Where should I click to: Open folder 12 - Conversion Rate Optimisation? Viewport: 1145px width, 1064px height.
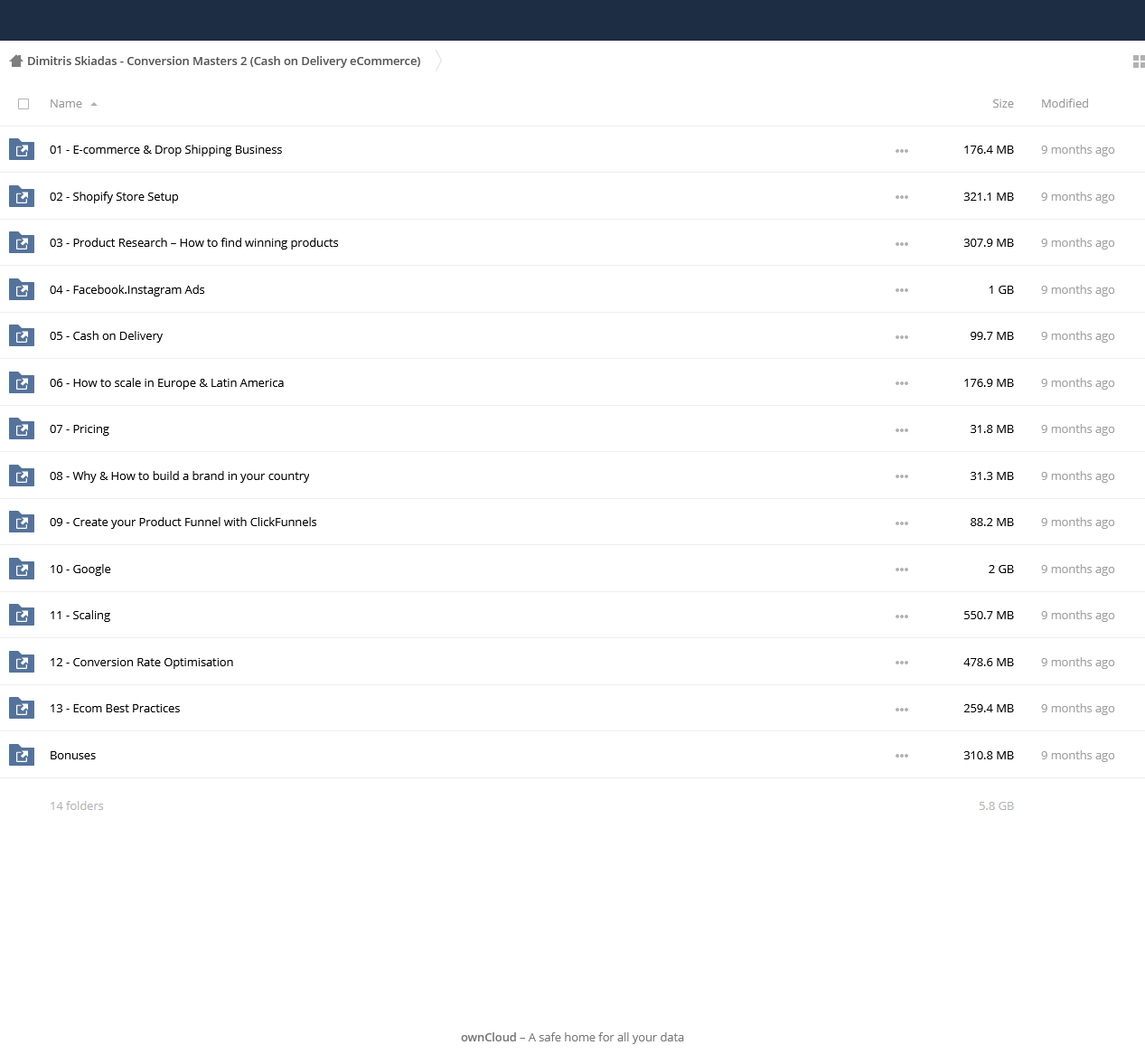click(x=141, y=662)
